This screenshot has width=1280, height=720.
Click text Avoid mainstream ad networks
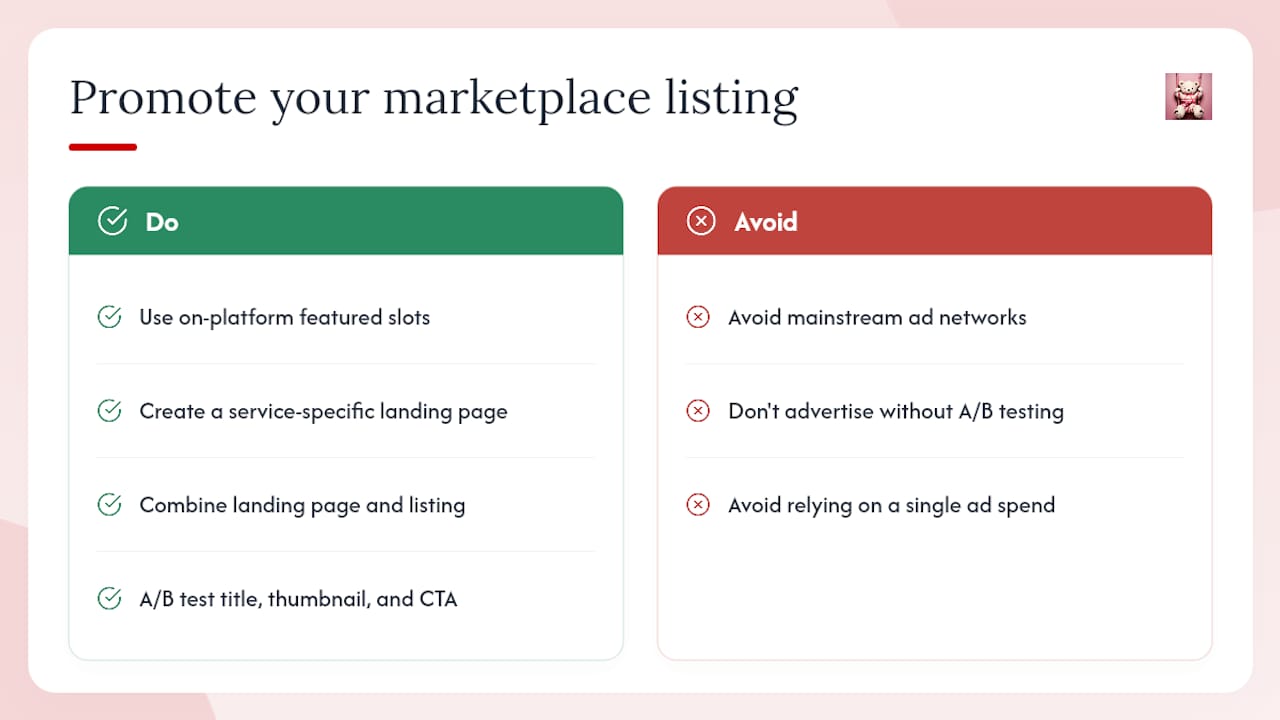[877, 318]
